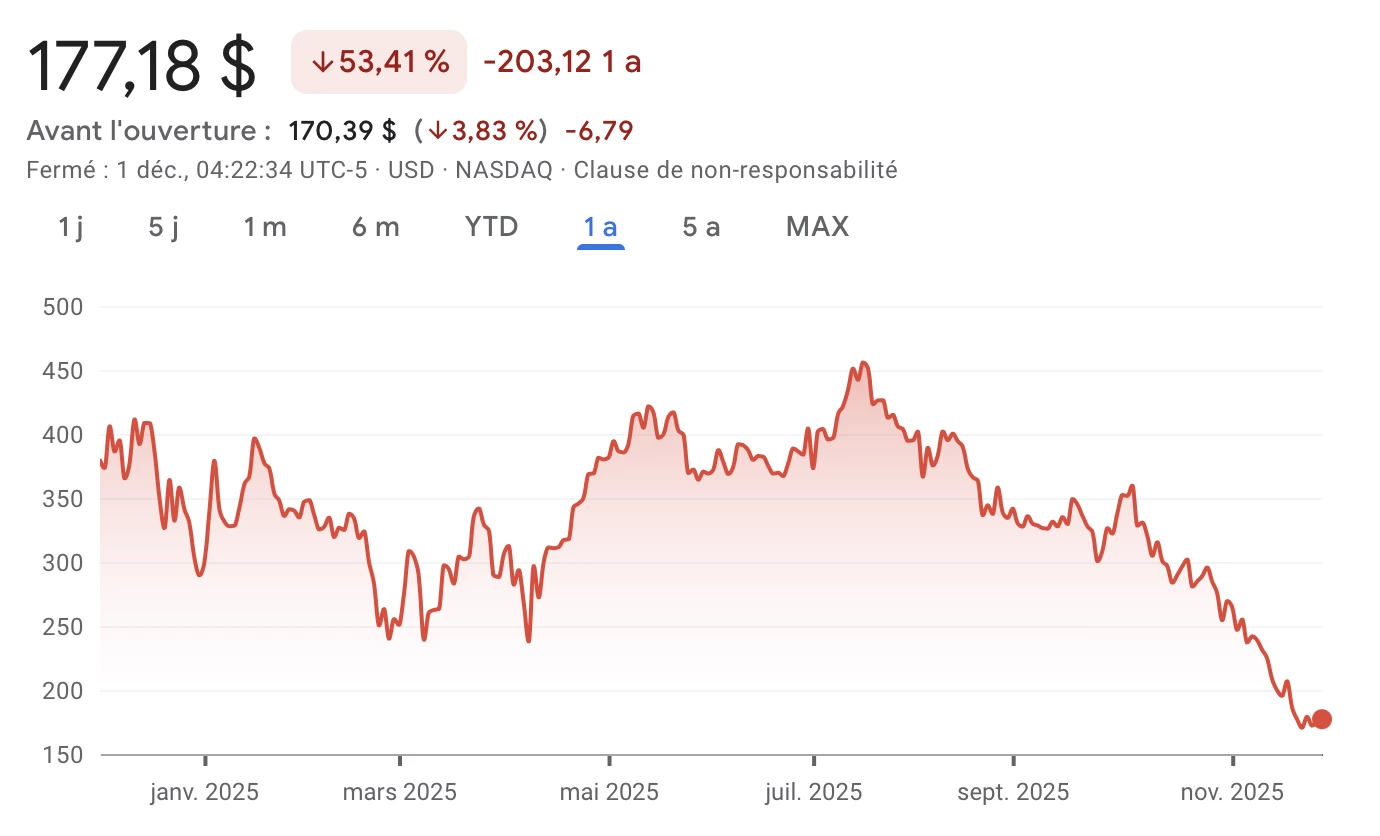Select the 1 m chart view
This screenshot has height=836, width=1380.
point(265,227)
